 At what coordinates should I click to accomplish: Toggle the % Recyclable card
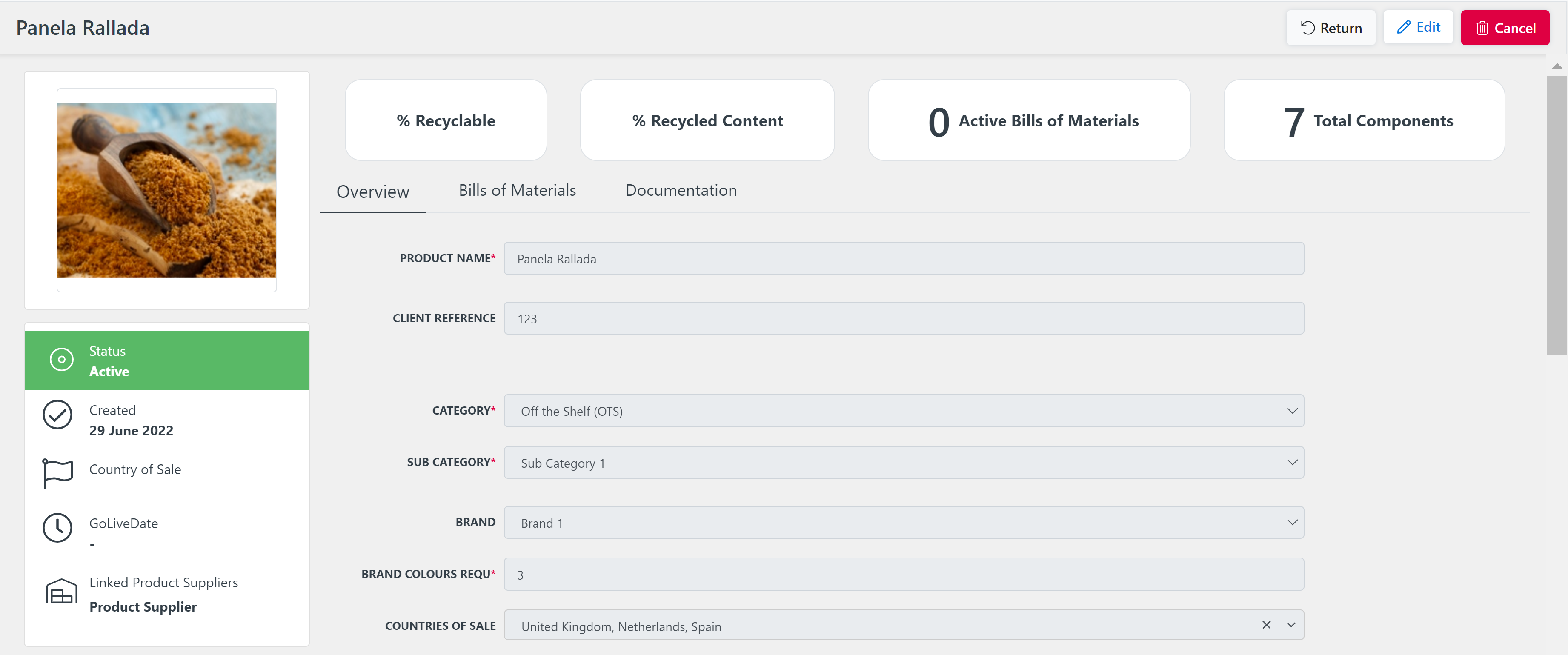click(446, 120)
